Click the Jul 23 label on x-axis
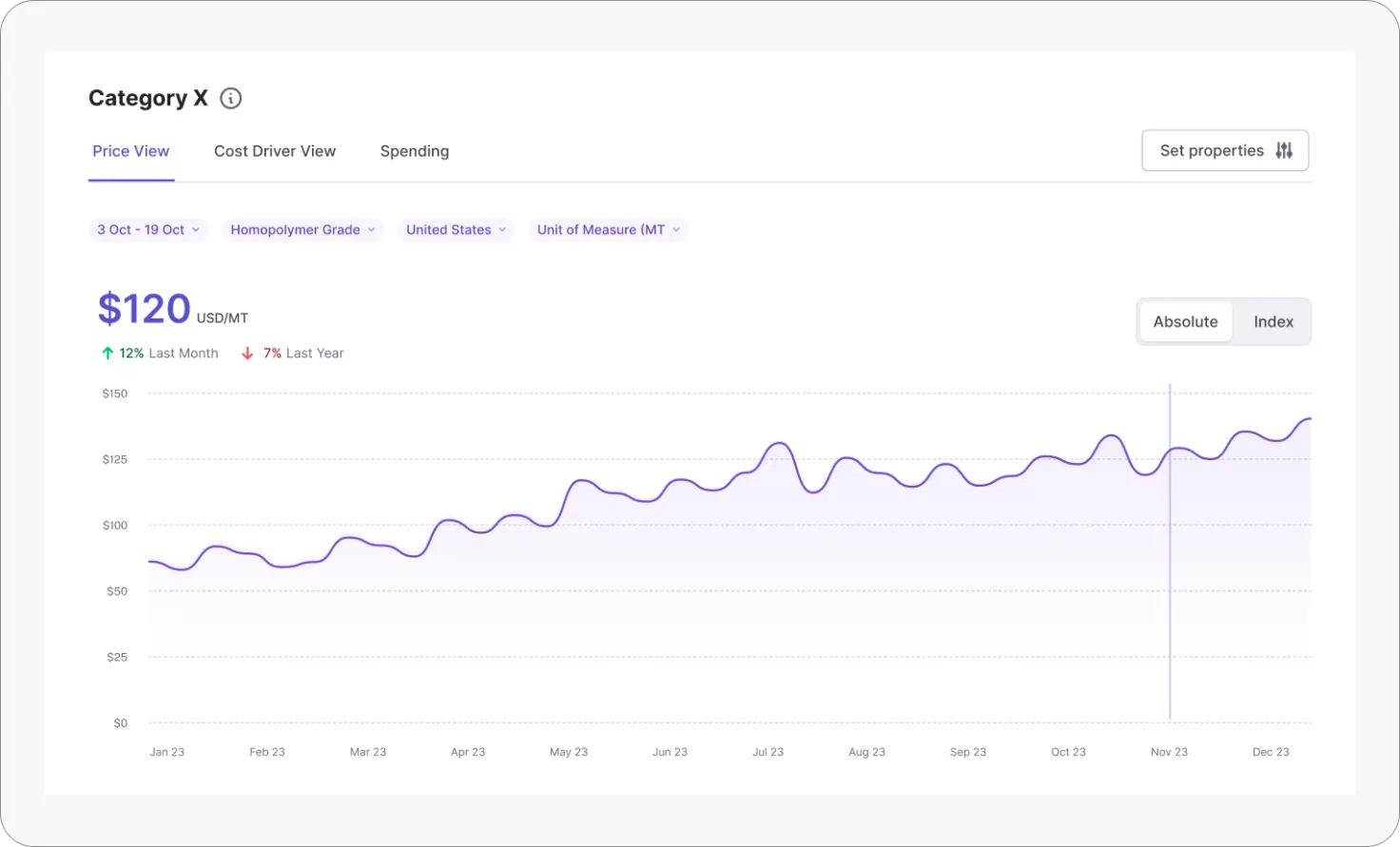Screen dimensions: 1400x847 [x=768, y=752]
